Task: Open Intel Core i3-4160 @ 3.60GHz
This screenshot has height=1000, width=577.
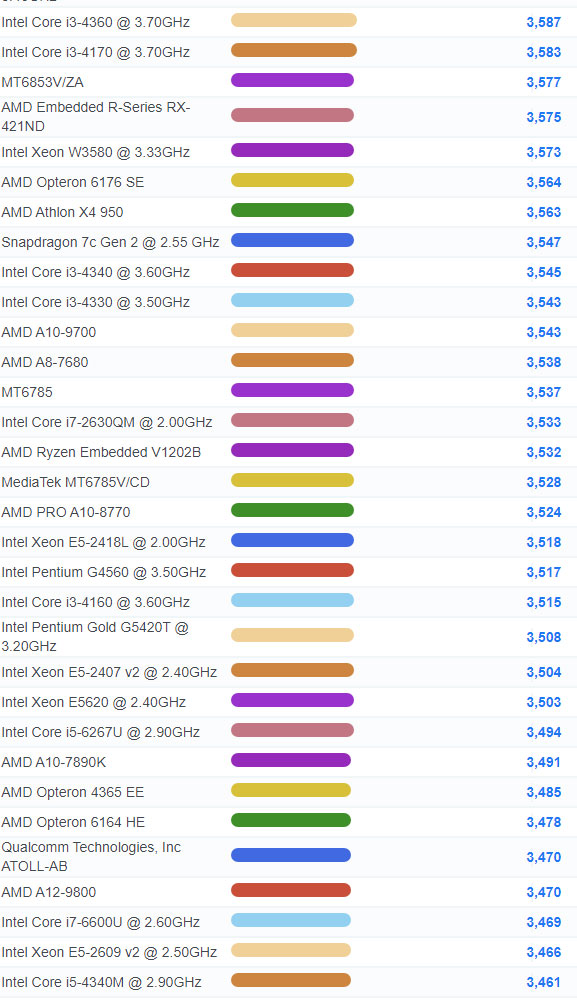Action: tap(96, 602)
